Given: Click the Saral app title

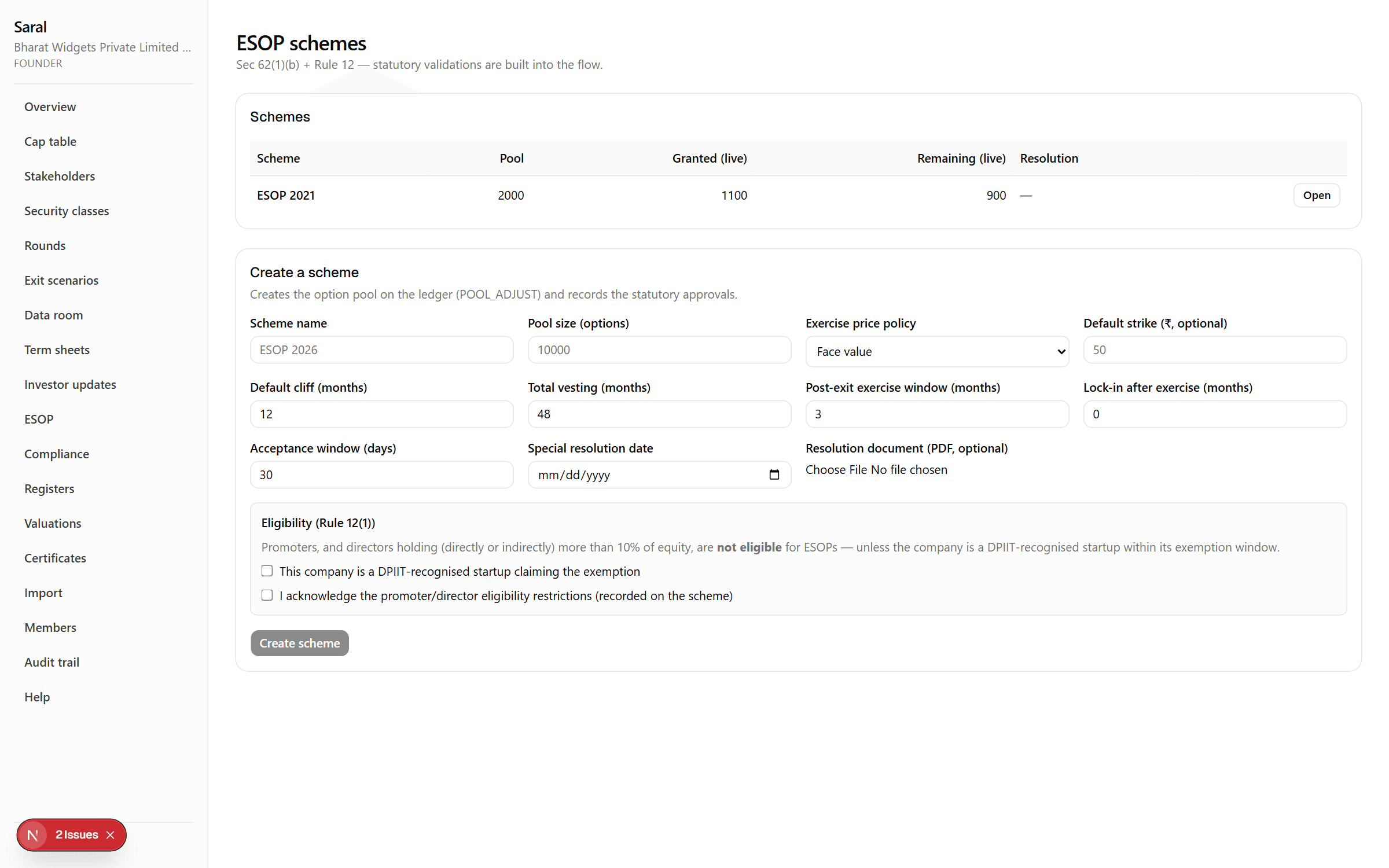Looking at the screenshot, I should (30, 27).
